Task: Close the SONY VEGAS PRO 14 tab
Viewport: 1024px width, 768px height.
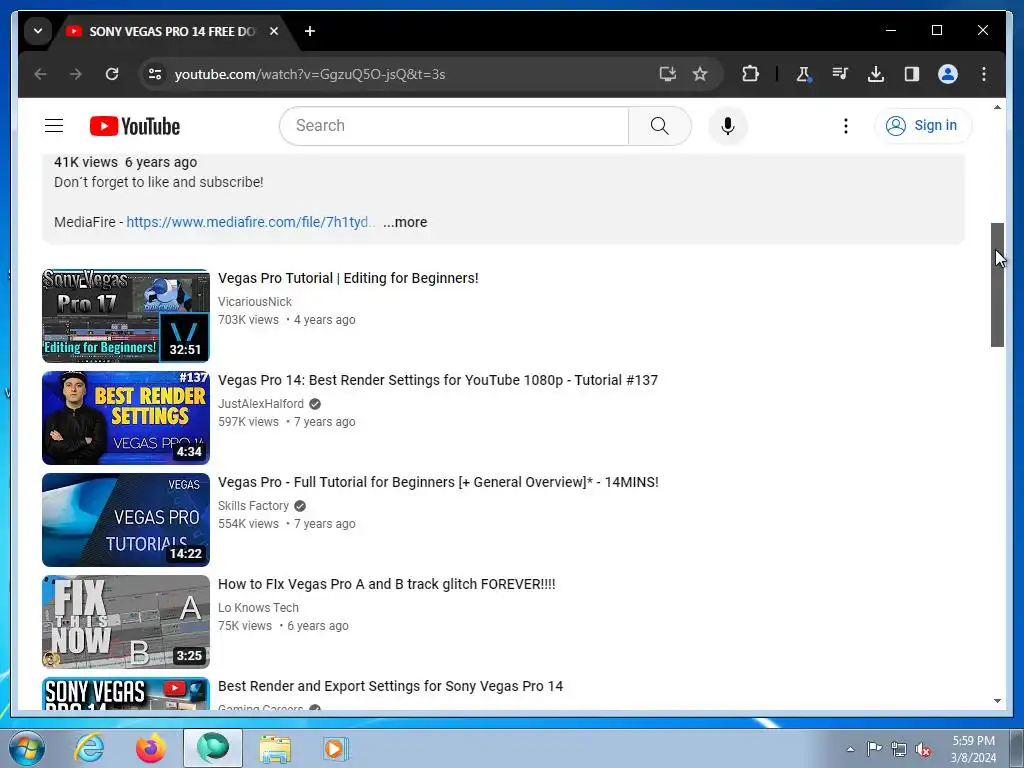Action: coord(274,31)
